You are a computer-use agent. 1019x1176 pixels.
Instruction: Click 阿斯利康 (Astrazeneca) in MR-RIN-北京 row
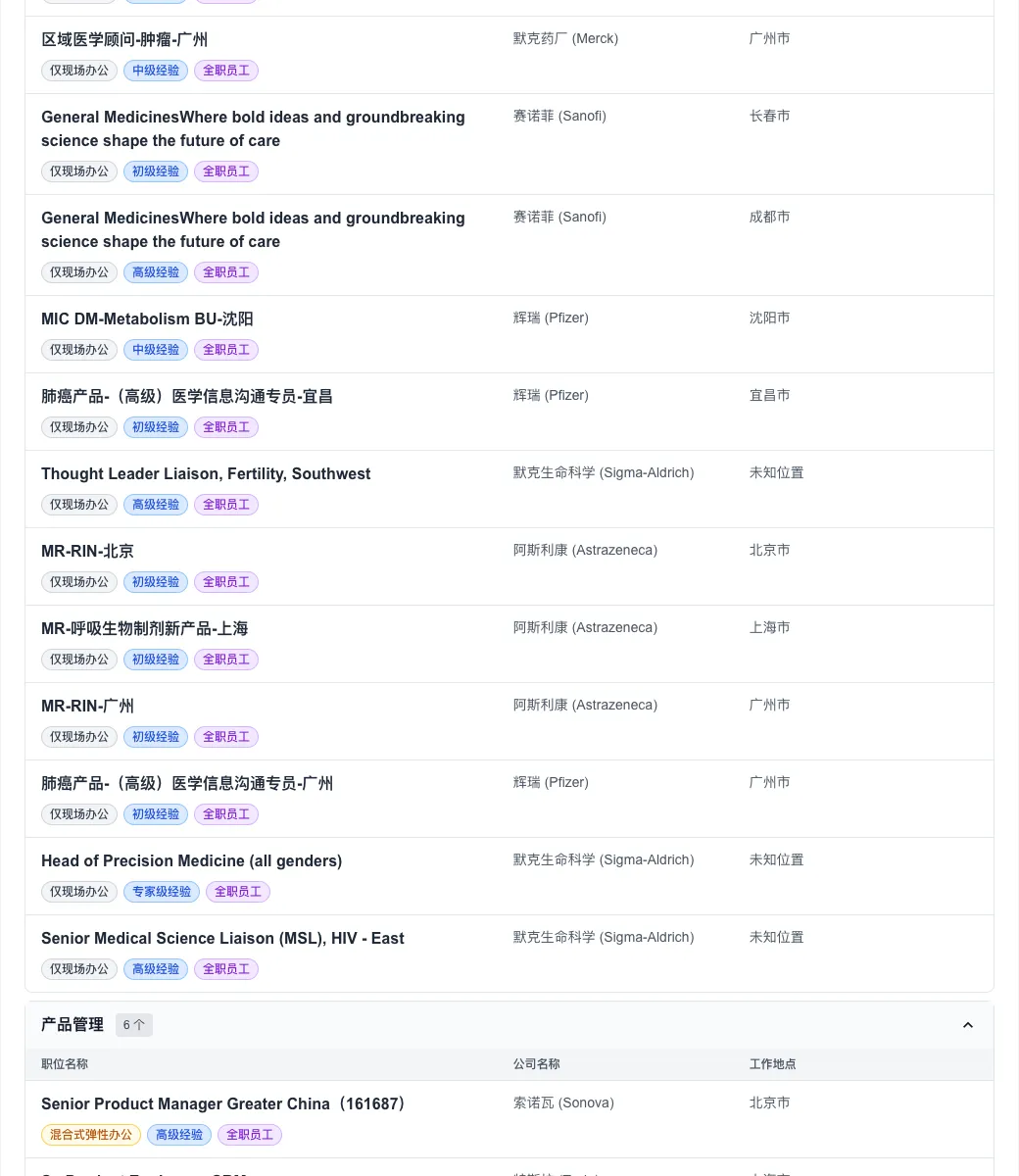point(585,551)
